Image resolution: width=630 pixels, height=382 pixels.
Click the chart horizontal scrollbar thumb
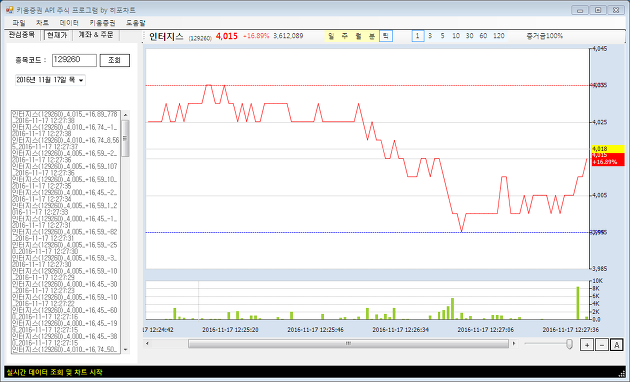click(x=348, y=343)
